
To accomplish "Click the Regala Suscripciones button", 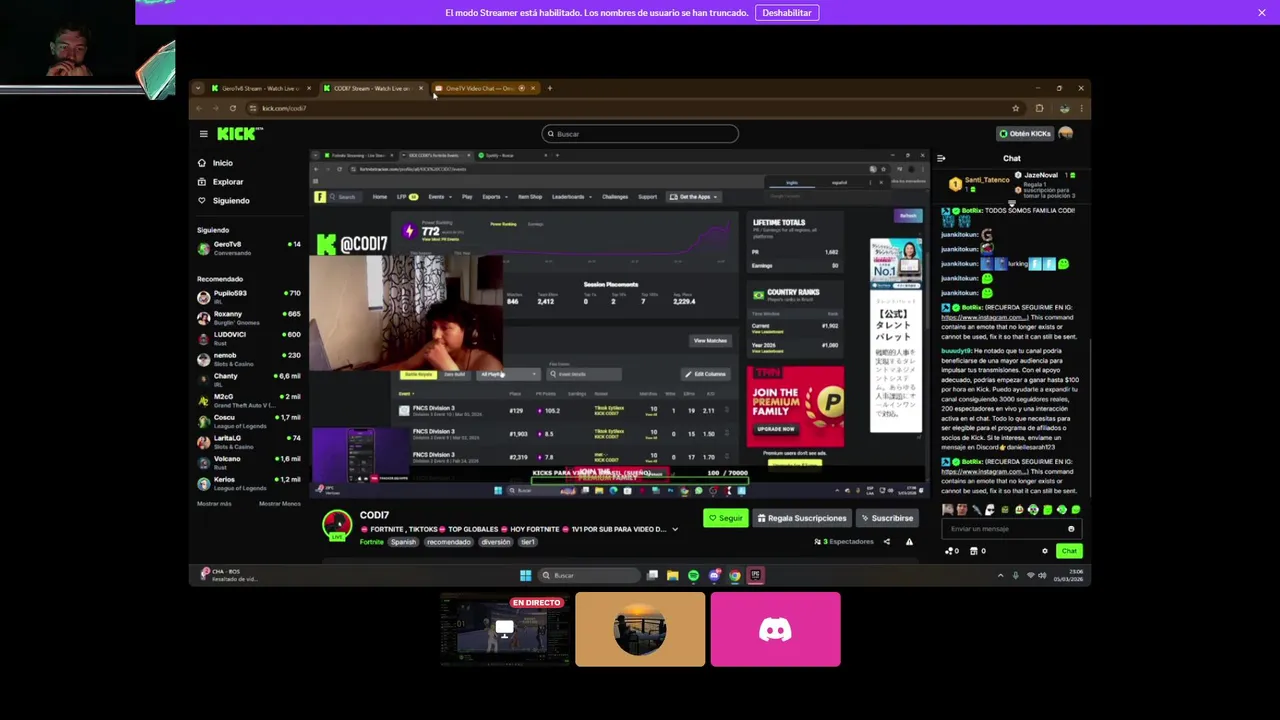I will pyautogui.click(x=802, y=518).
